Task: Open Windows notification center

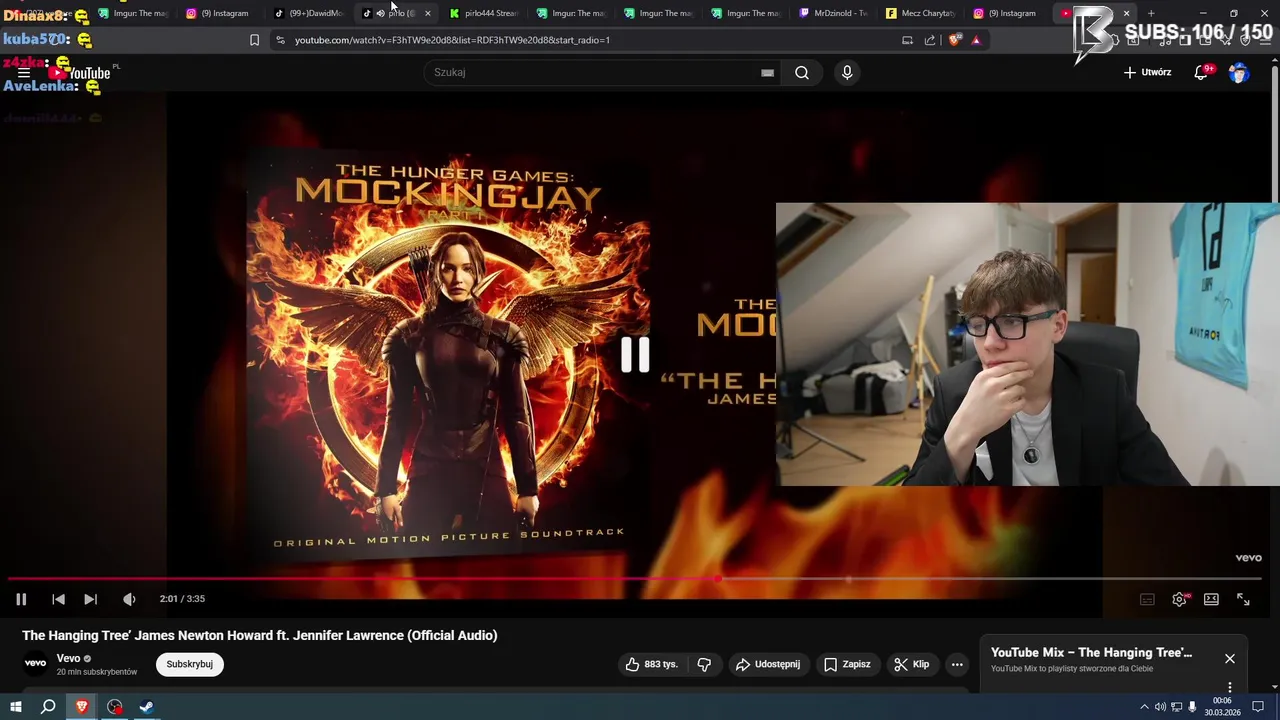Action: coord(1259,707)
